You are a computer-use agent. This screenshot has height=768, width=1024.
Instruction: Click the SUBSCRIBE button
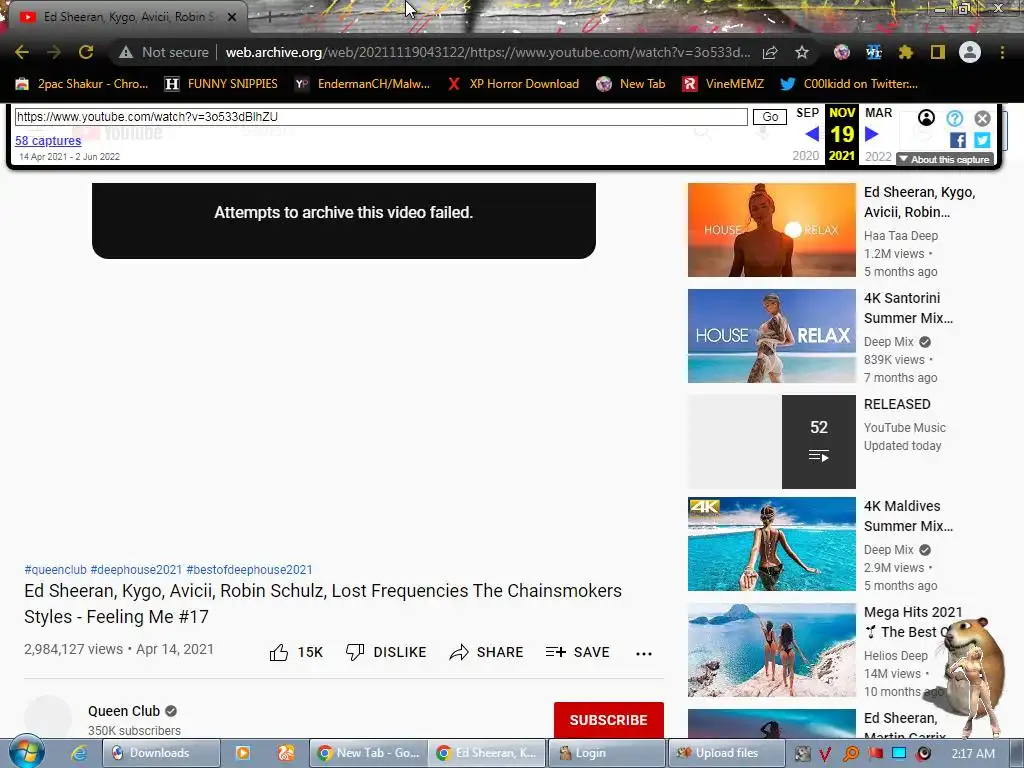pos(609,720)
